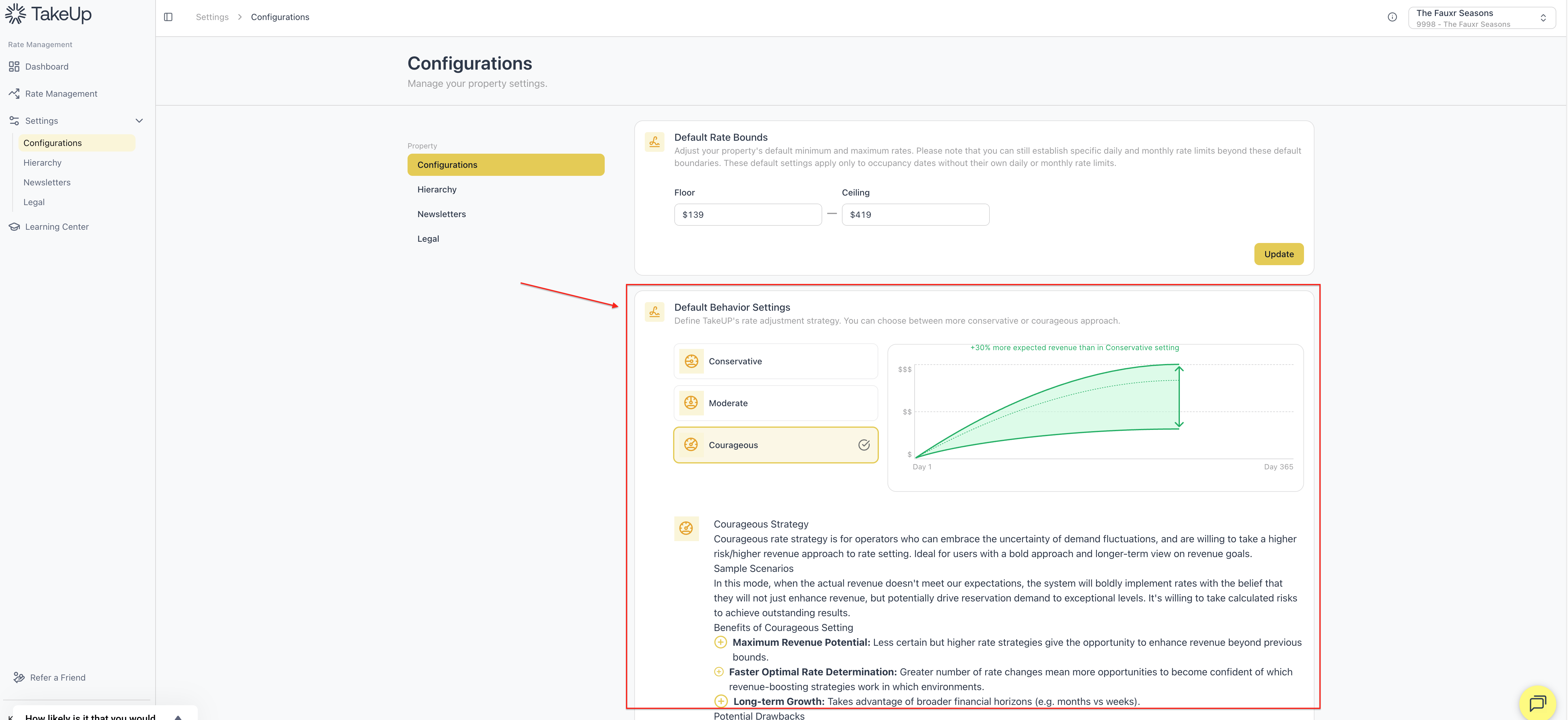Open the Learning Center
The width and height of the screenshot is (1568, 720).
click(x=57, y=226)
